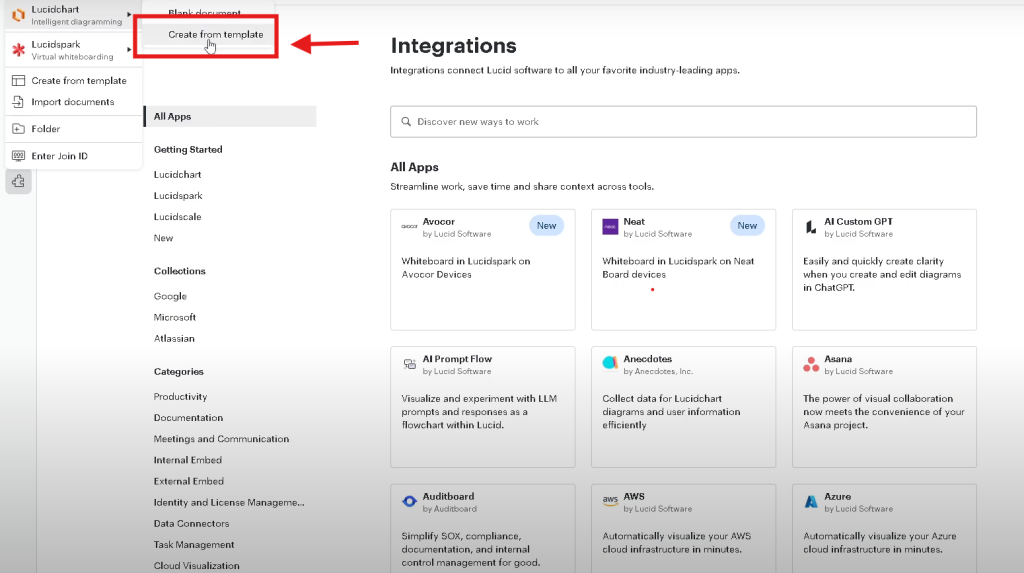Open the Auditboard card title

(x=448, y=497)
